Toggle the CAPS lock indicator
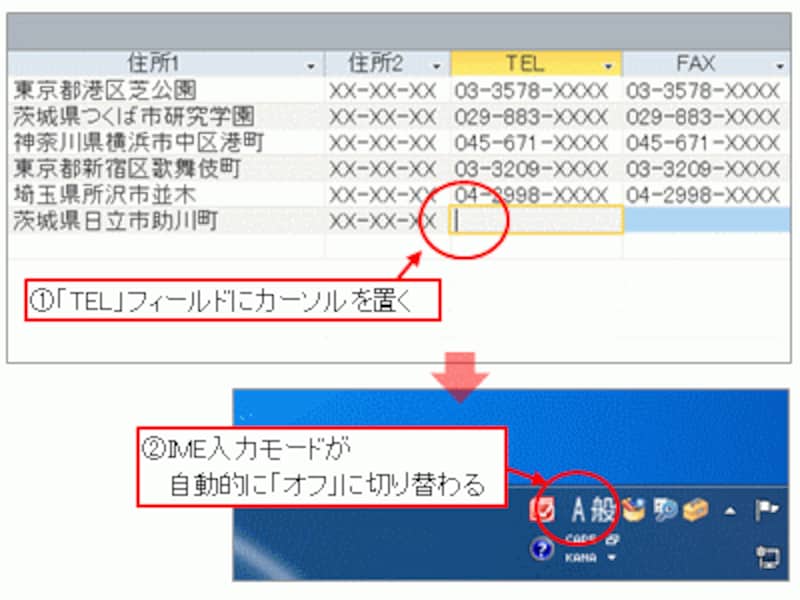Screen dimensions: 800x600 click(581, 539)
